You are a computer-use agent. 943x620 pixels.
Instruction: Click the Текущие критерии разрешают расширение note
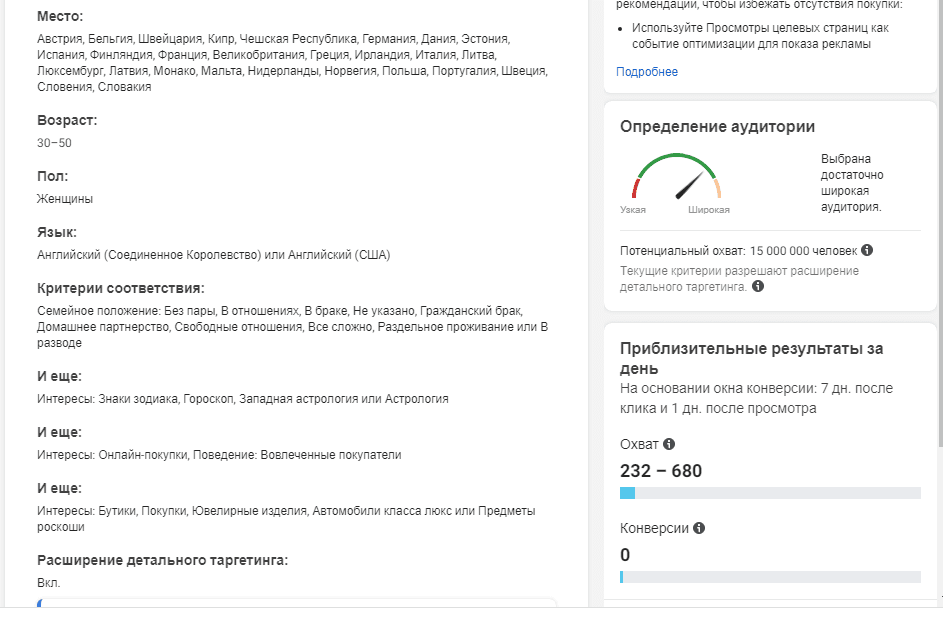click(739, 278)
